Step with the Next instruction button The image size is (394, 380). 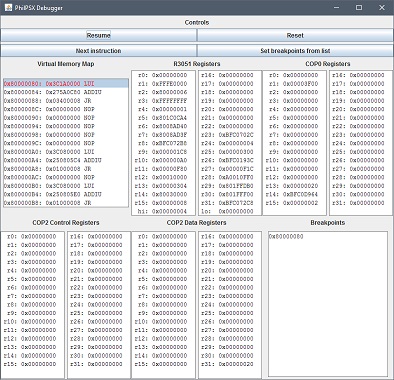tap(98, 51)
